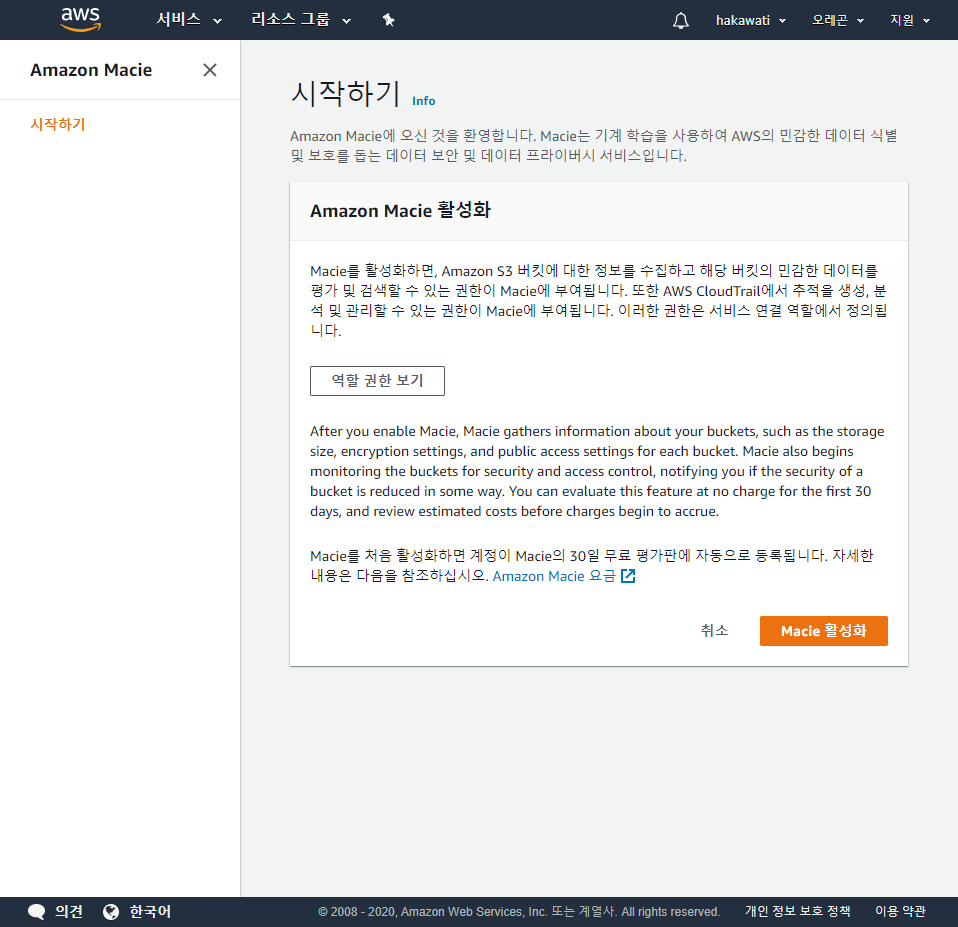The width and height of the screenshot is (958, 927).
Task: Open the 지원 support dropdown
Action: (910, 20)
